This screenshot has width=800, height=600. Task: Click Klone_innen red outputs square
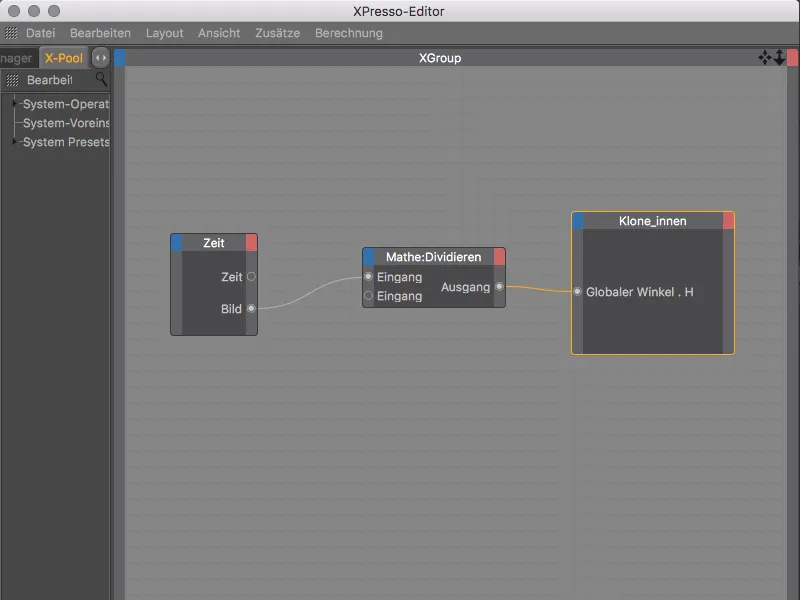[x=729, y=221]
